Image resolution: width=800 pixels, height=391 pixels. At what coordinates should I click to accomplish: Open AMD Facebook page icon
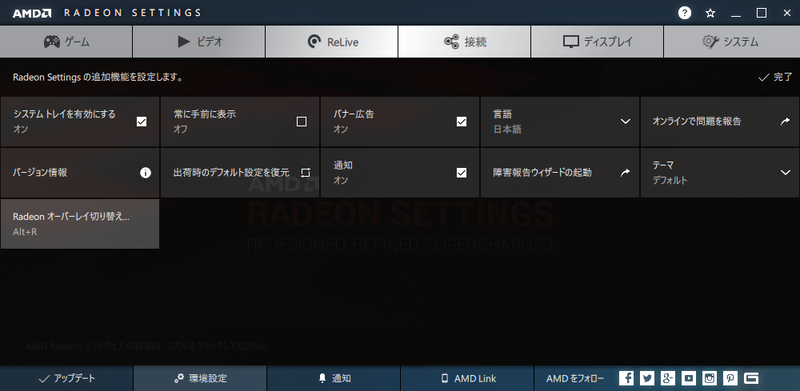(x=627, y=378)
